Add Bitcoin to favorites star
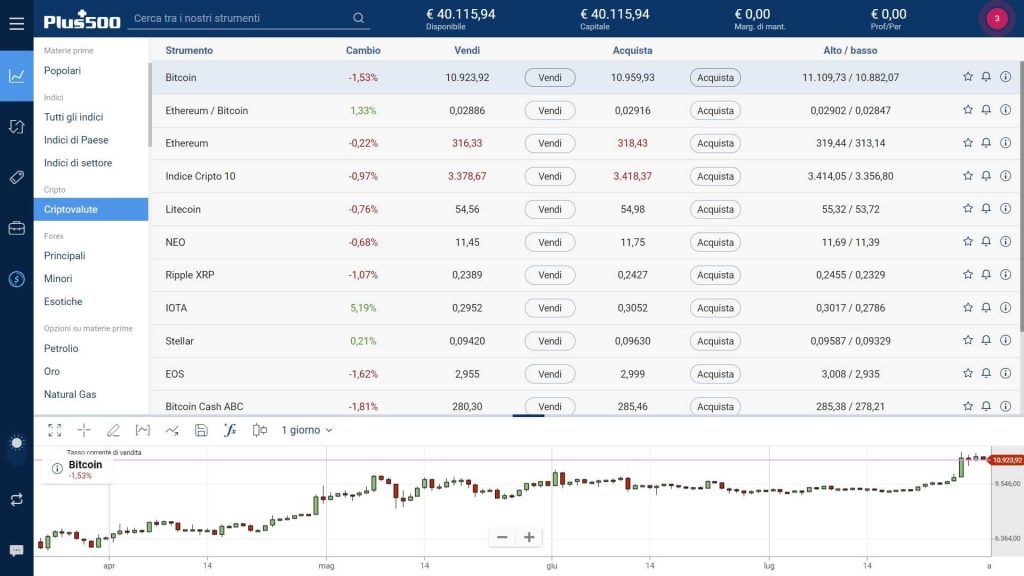Viewport: 1024px width, 576px height. point(968,77)
